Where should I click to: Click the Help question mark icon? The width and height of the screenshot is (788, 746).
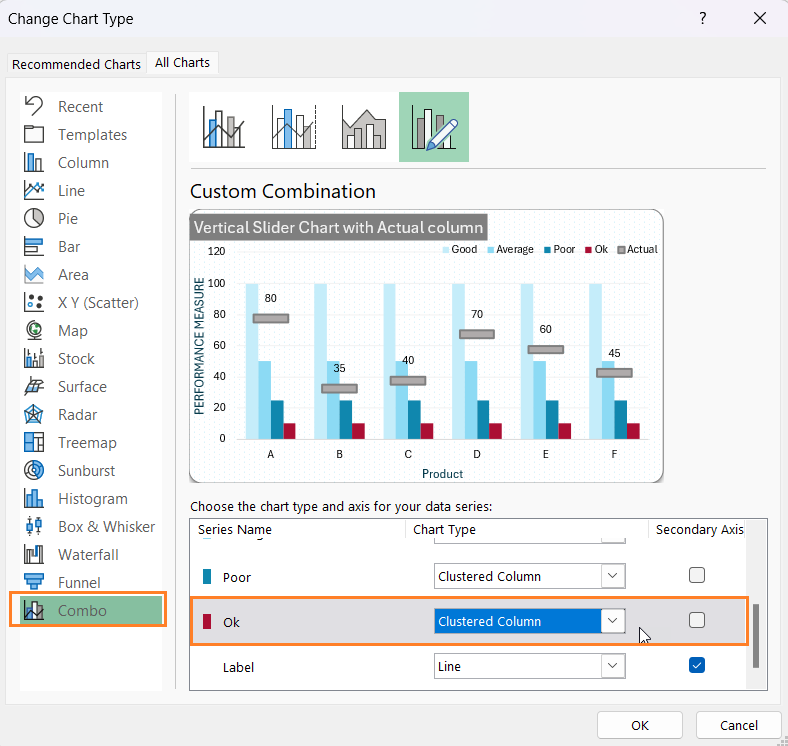(703, 19)
